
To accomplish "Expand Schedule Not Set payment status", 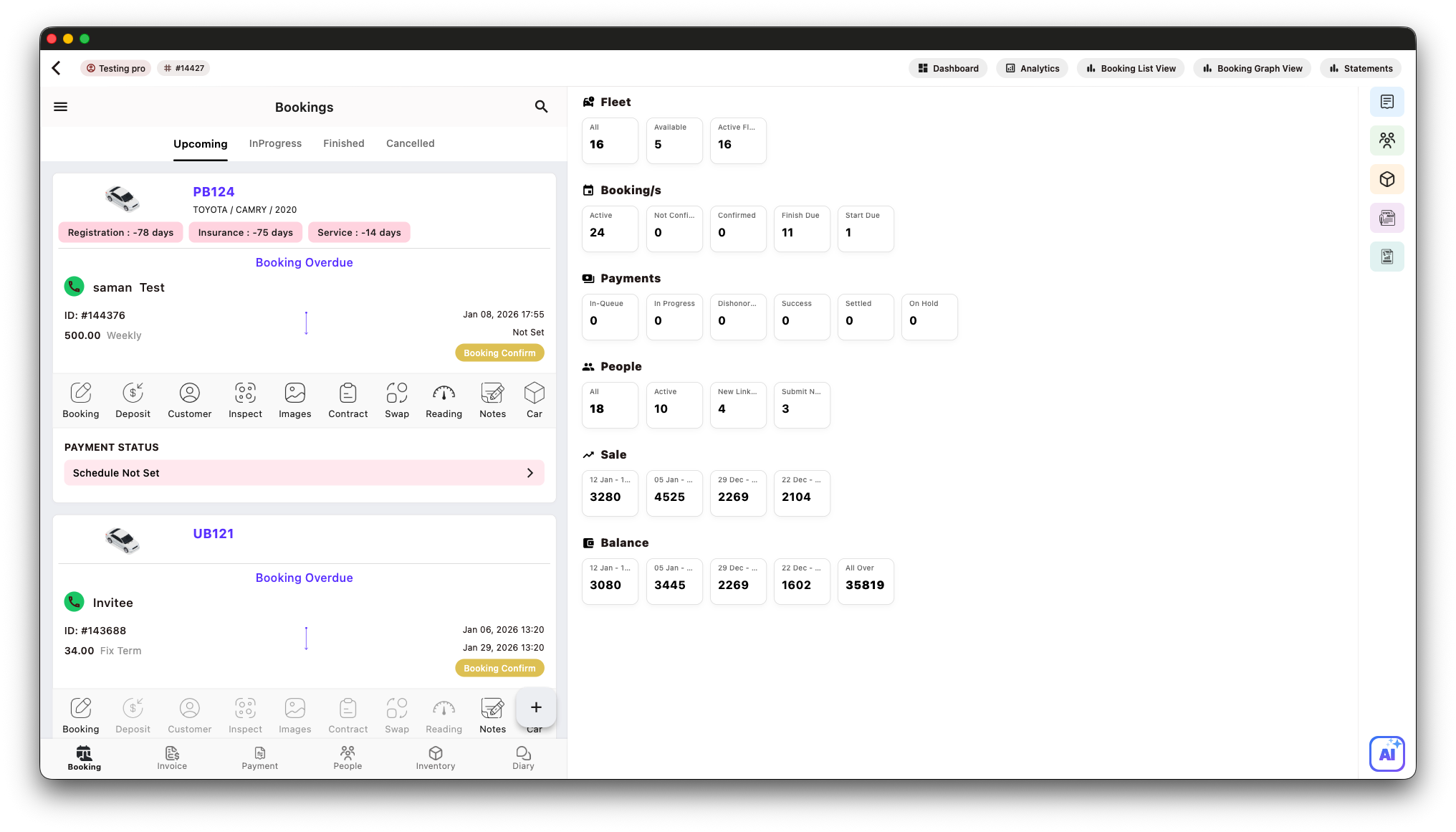I will pyautogui.click(x=305, y=473).
